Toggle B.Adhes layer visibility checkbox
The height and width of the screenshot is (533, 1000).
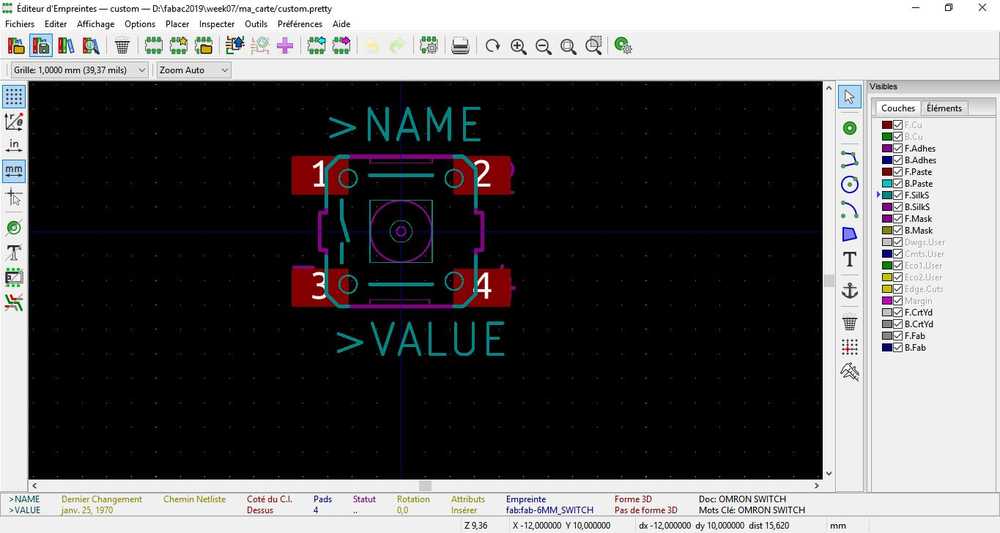coord(898,160)
